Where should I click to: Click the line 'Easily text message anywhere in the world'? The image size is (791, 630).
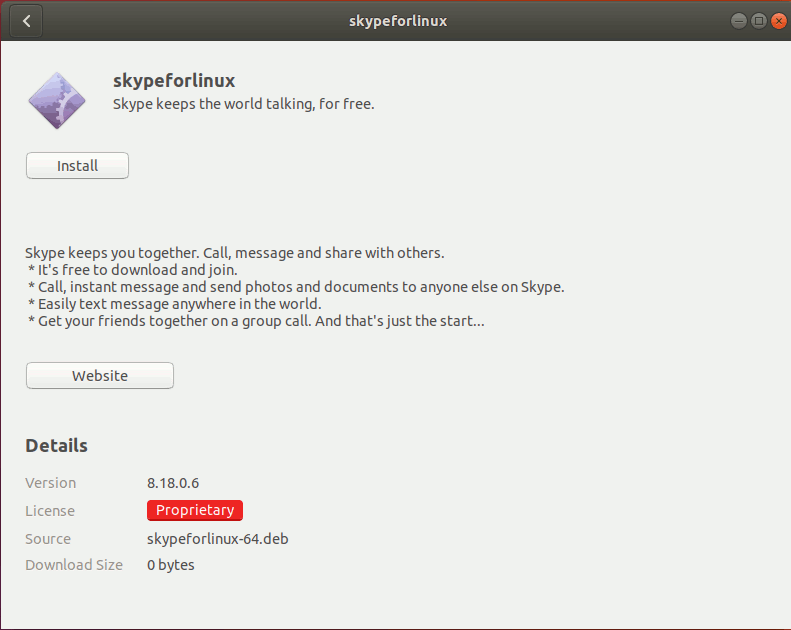(x=175, y=304)
